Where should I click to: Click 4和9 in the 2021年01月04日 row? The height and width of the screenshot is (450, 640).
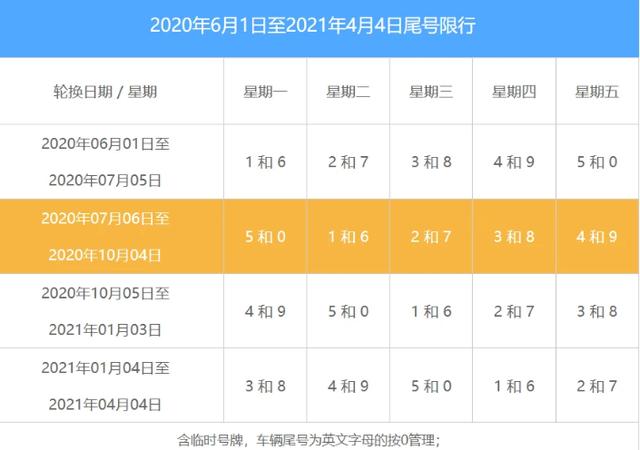point(348,386)
